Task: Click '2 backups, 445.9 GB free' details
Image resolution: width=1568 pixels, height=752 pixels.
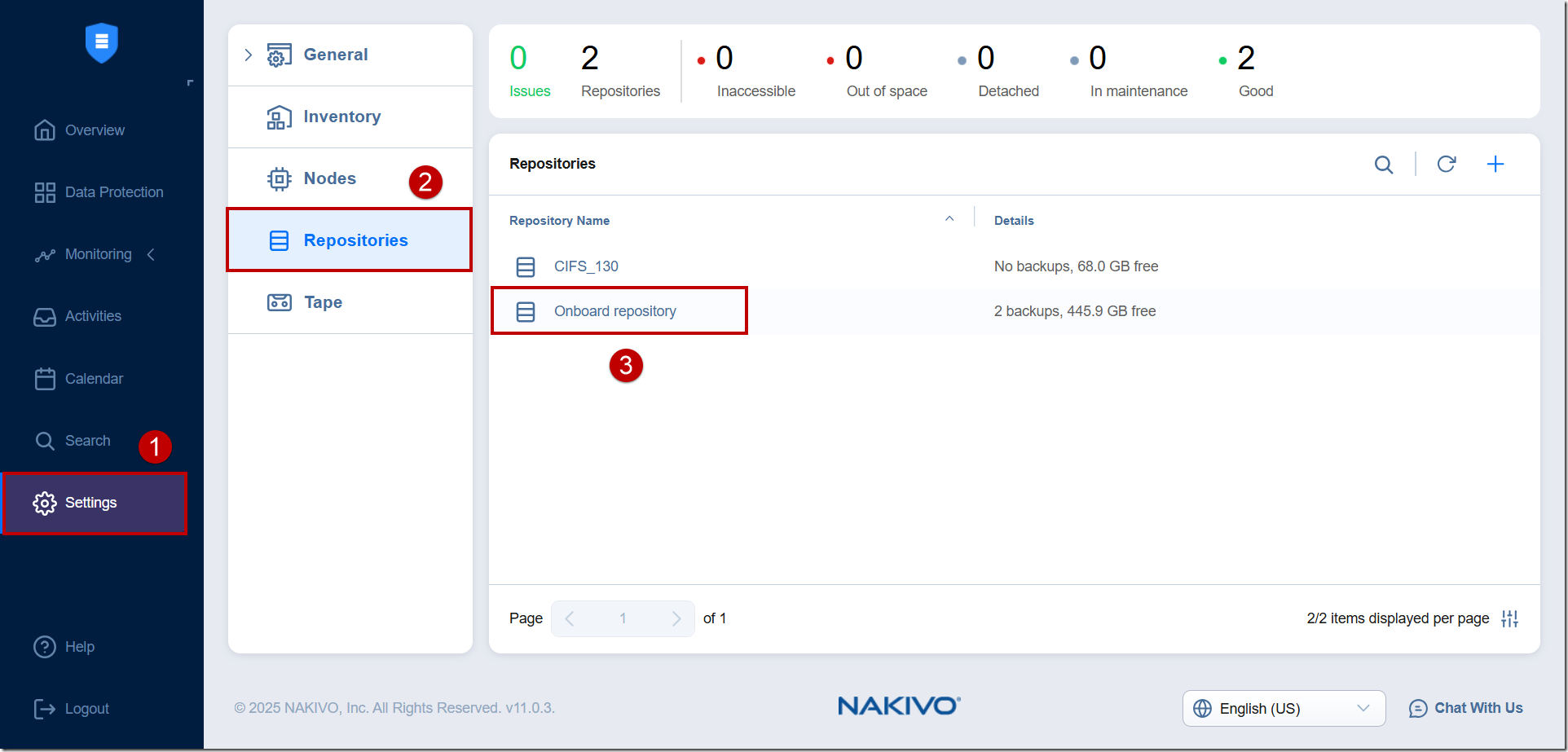Action: point(1075,311)
